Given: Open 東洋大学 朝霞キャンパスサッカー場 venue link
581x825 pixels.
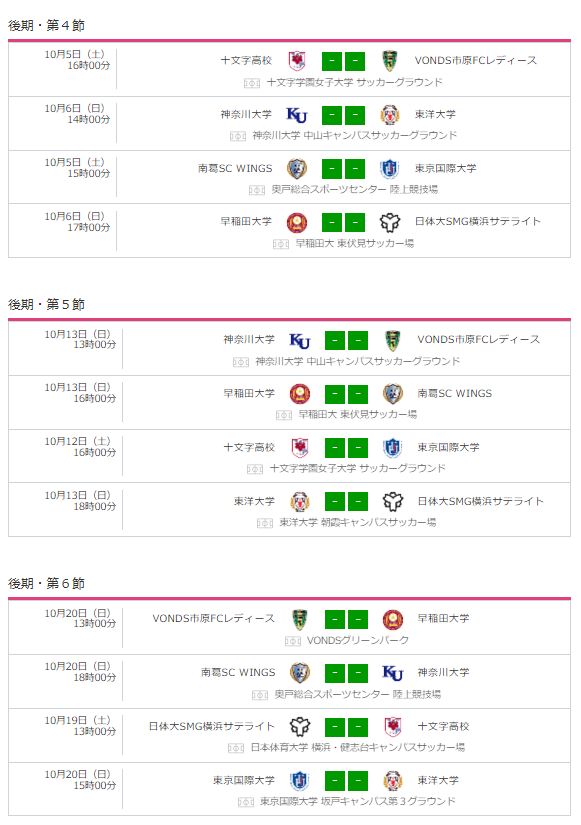Looking at the screenshot, I should pos(357,522).
